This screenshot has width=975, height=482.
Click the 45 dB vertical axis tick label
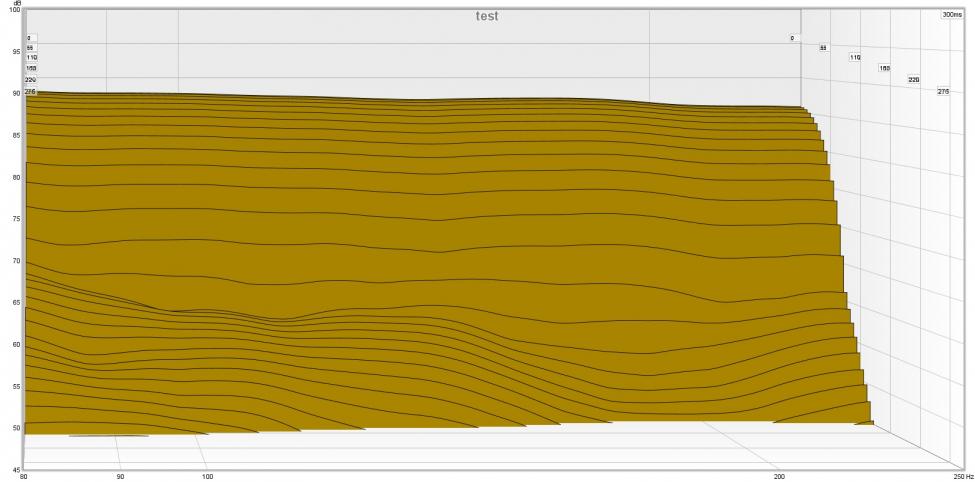(x=17, y=470)
